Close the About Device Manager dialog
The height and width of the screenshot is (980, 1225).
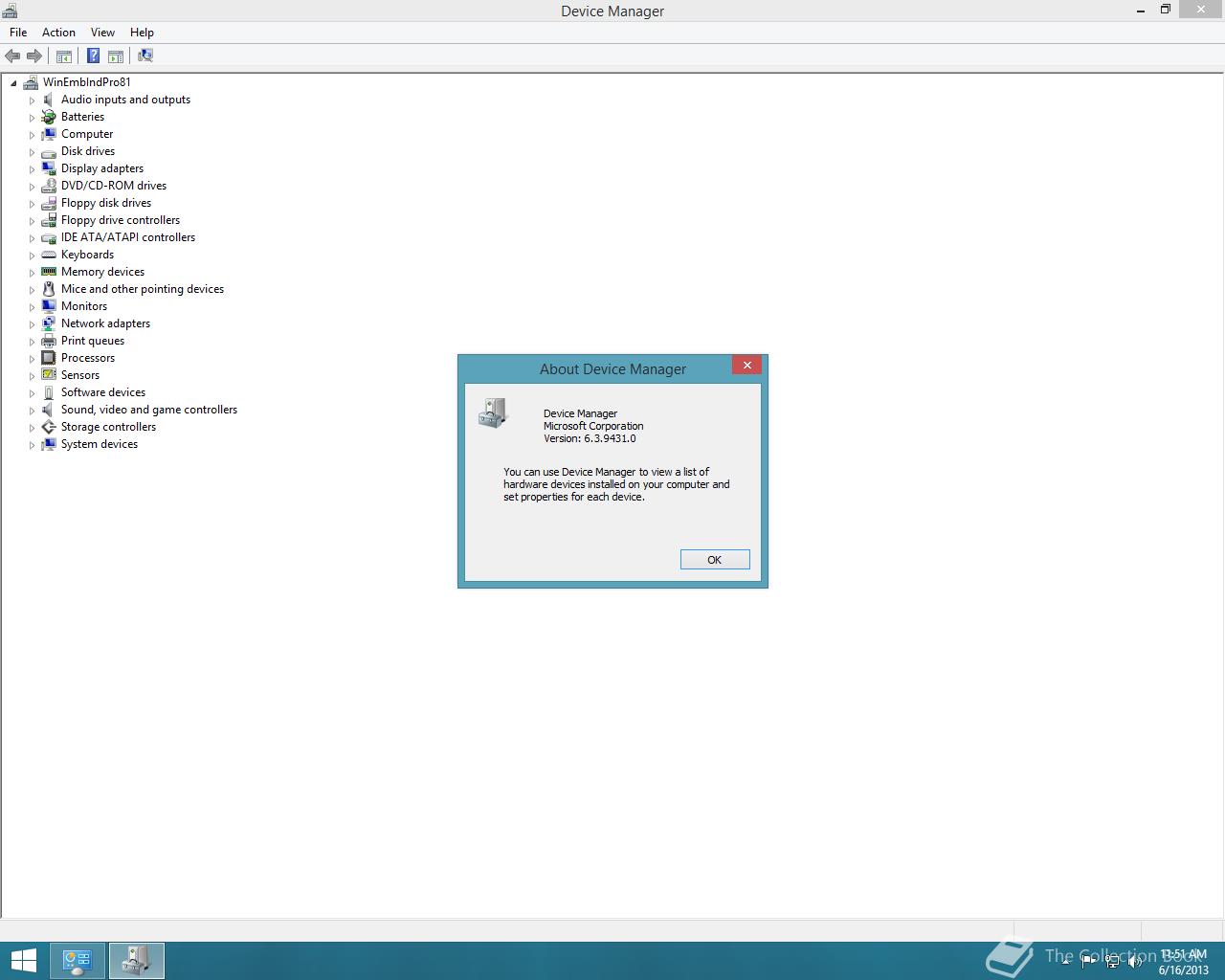click(747, 365)
